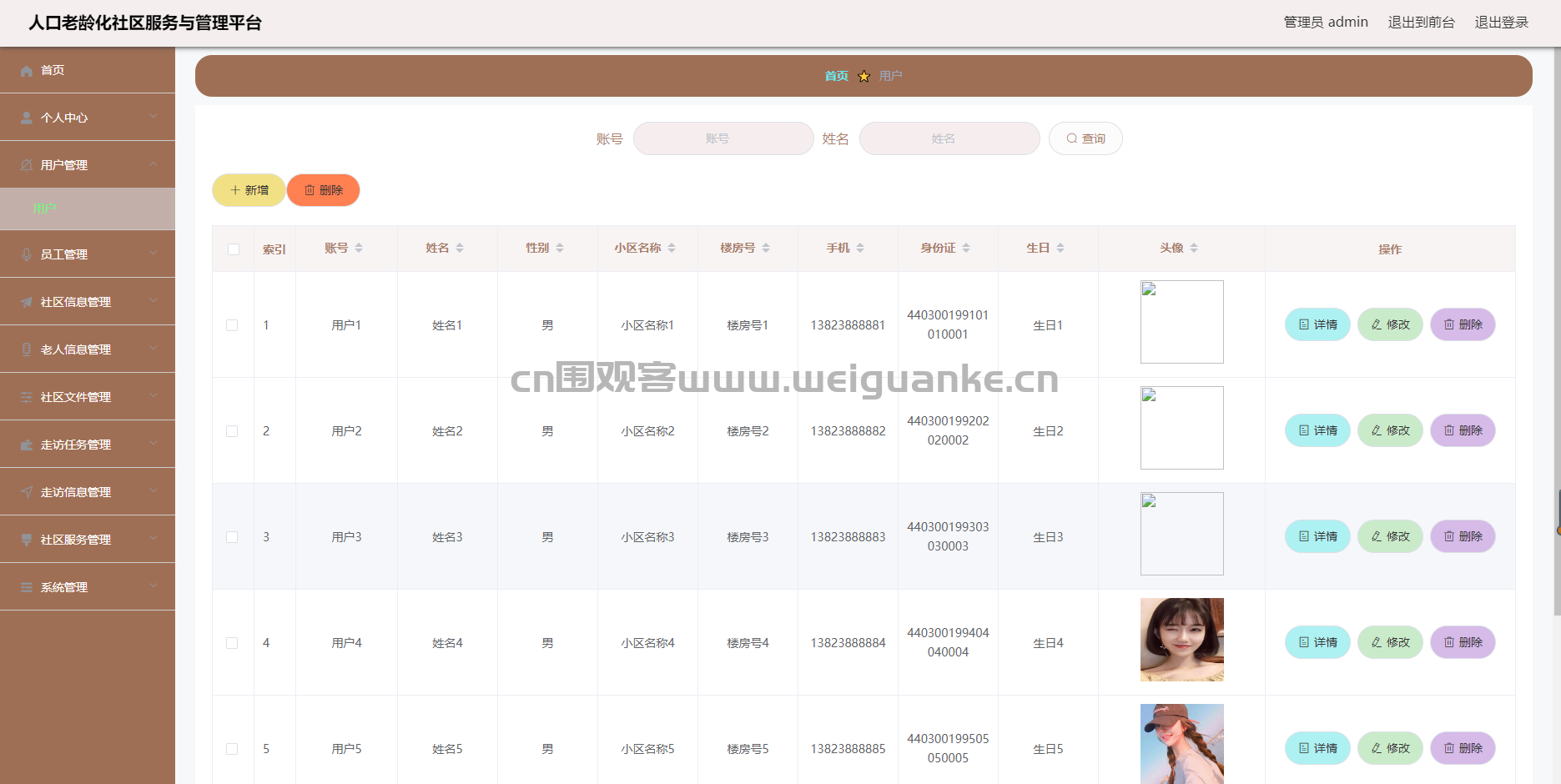Image resolution: width=1561 pixels, height=784 pixels.
Task: Click the 新增 button to add a user
Action: pos(249,190)
